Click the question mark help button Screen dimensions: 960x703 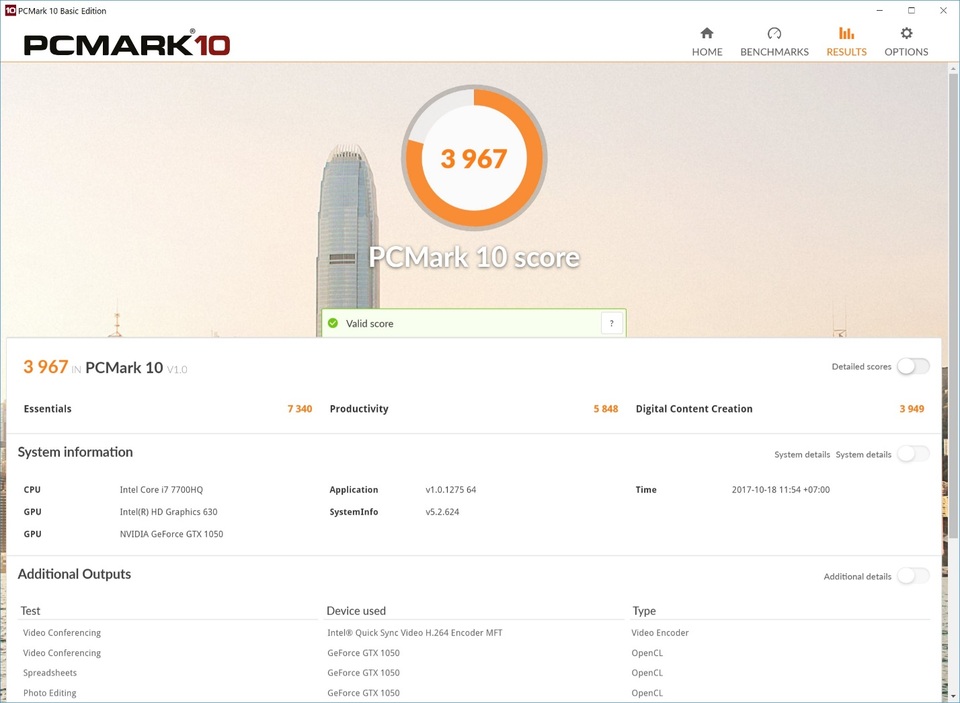click(611, 323)
